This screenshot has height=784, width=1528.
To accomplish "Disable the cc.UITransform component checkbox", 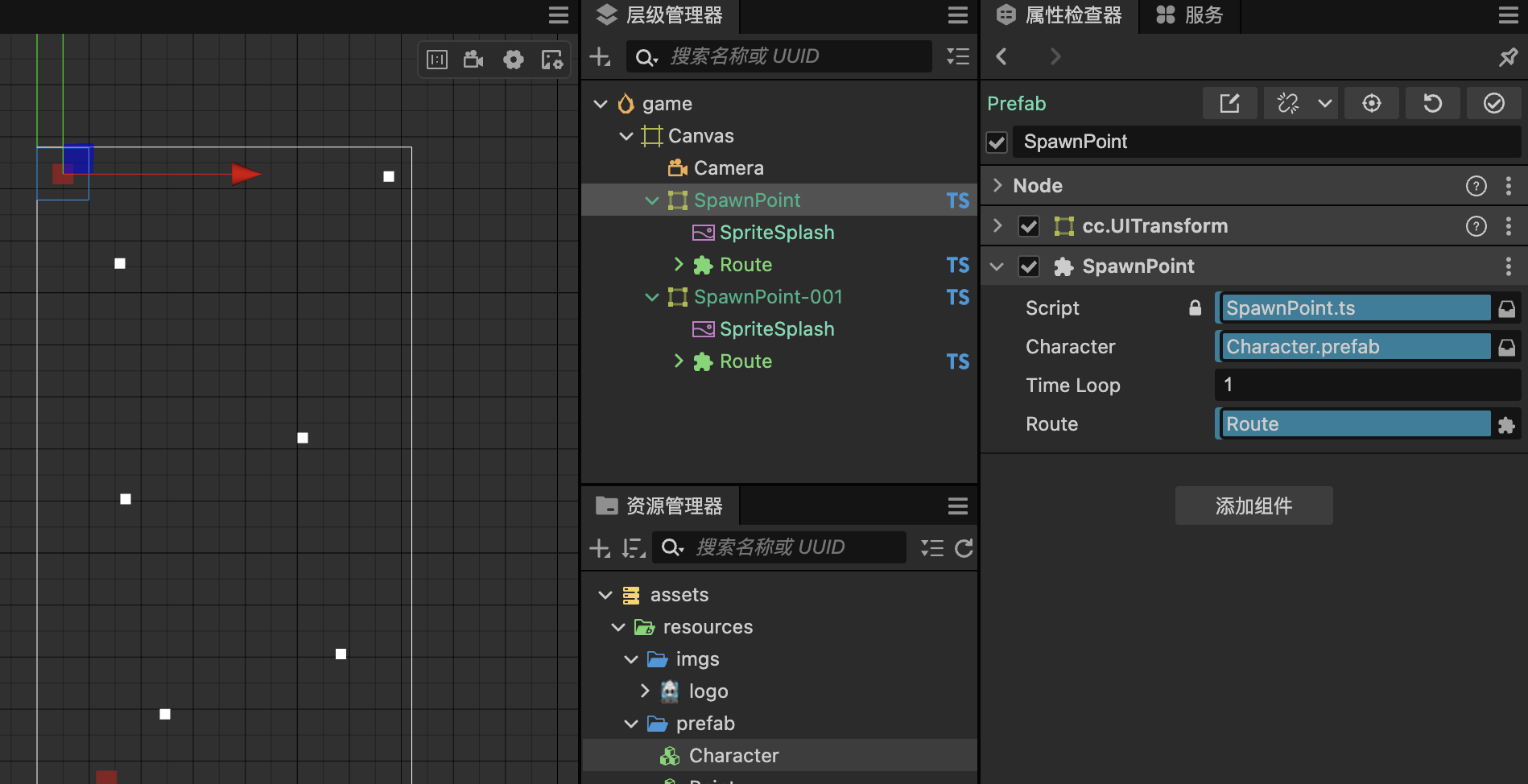I will tap(1029, 226).
